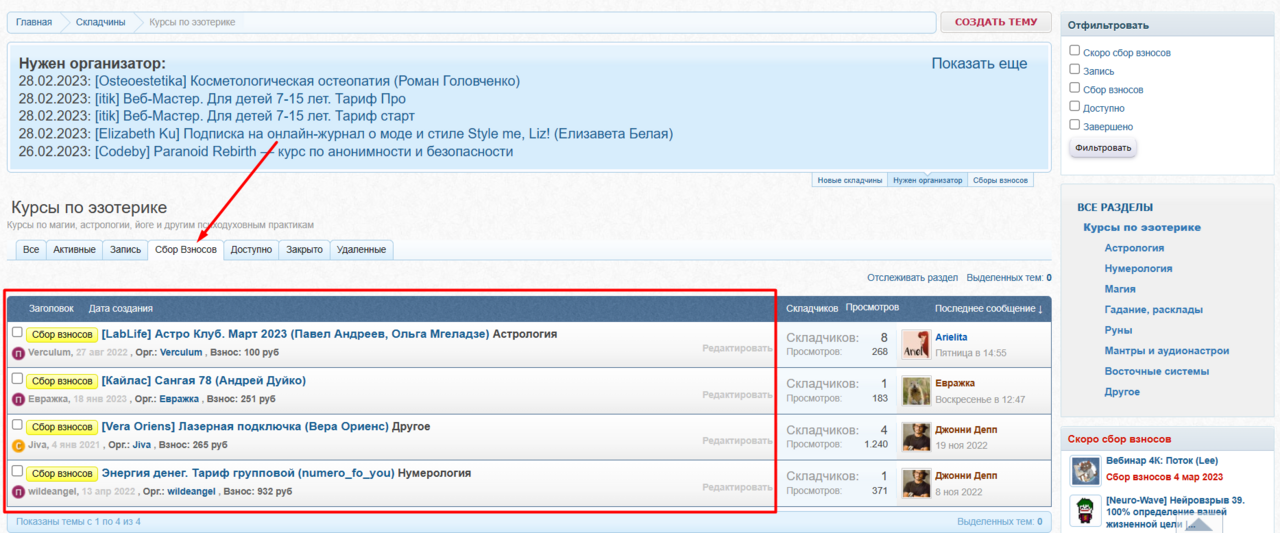The width and height of the screenshot is (1280, 533).
Task: Expand the list with Показать еще
Action: click(x=978, y=63)
